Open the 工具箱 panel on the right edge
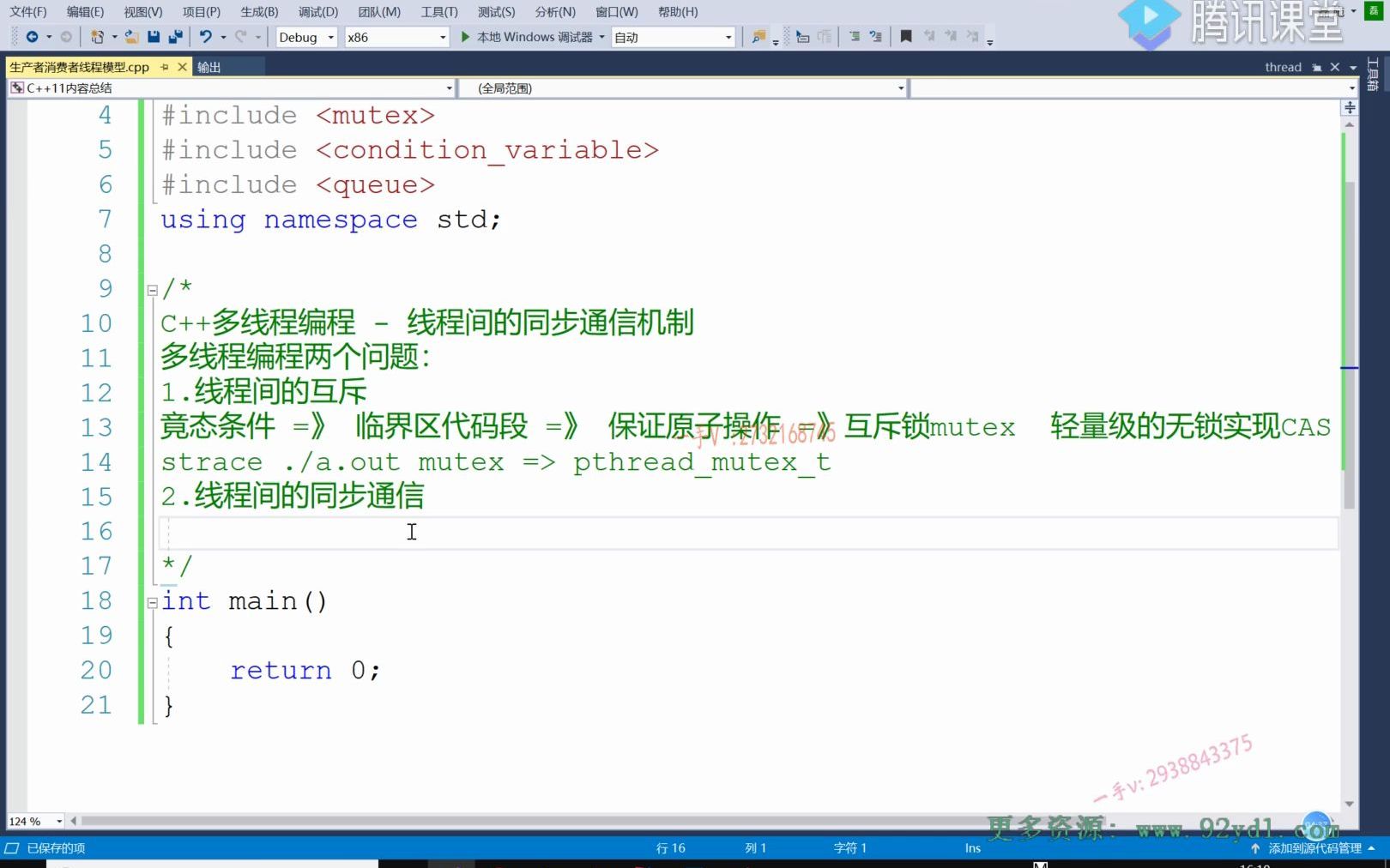Viewport: 1390px width, 868px height. [1371, 73]
